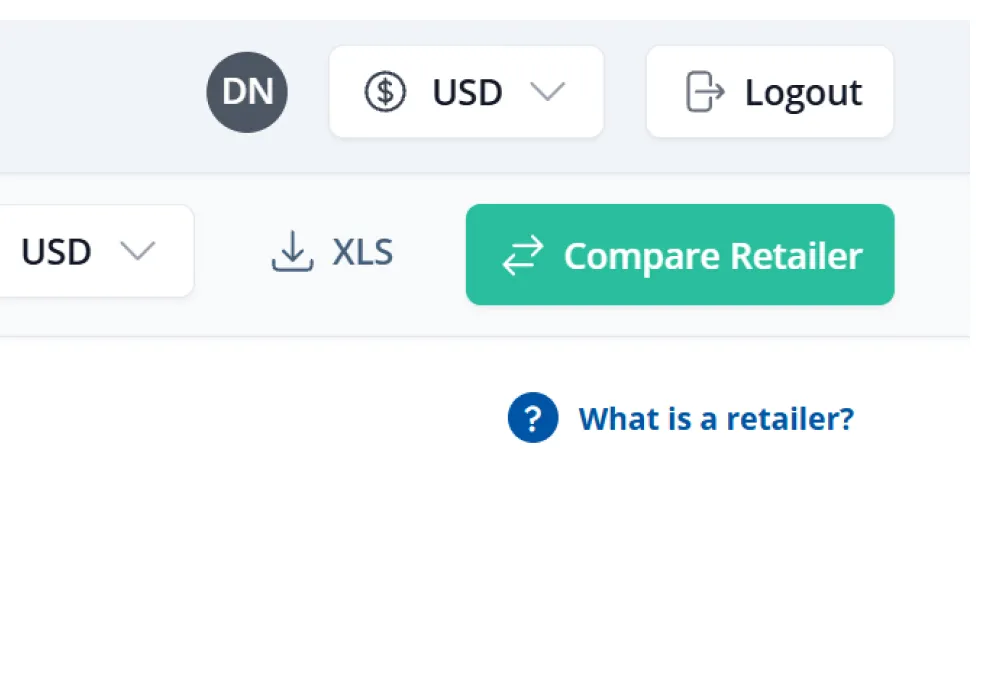Open the top USD currency dropdown
This screenshot has width=1000, height=700.
click(466, 92)
